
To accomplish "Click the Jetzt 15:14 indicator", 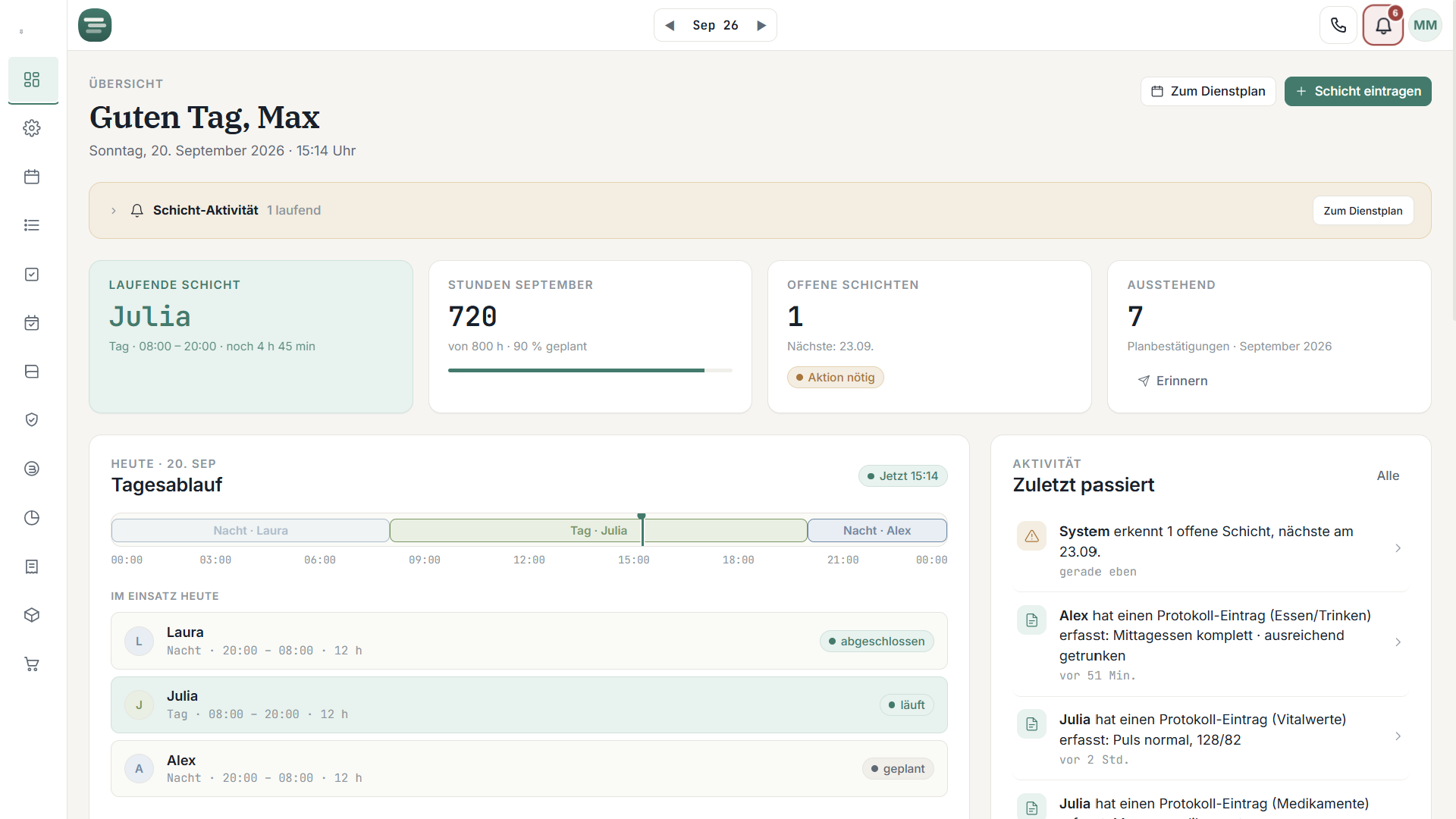I will point(902,476).
